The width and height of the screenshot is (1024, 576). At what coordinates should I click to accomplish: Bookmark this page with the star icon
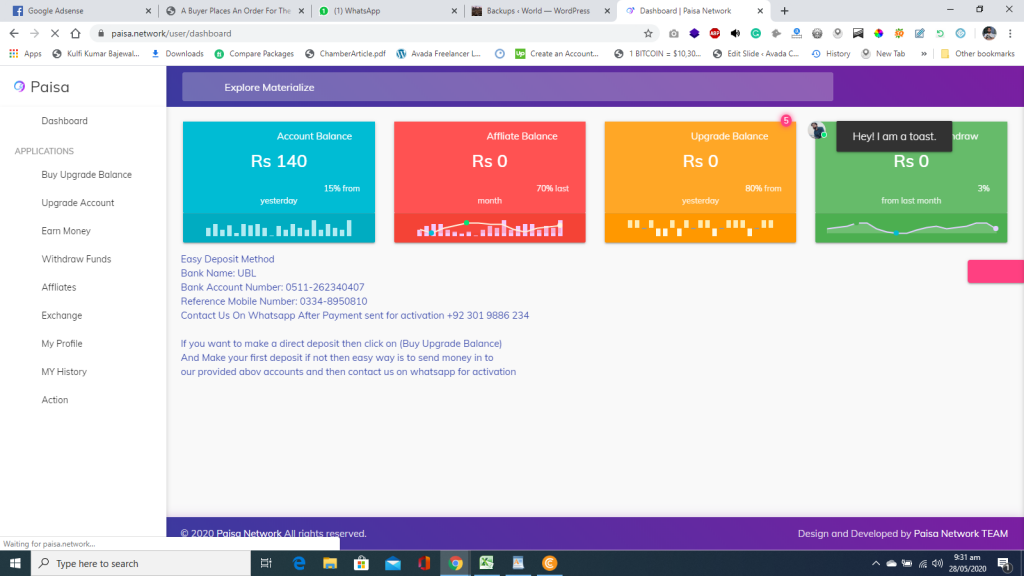[648, 33]
